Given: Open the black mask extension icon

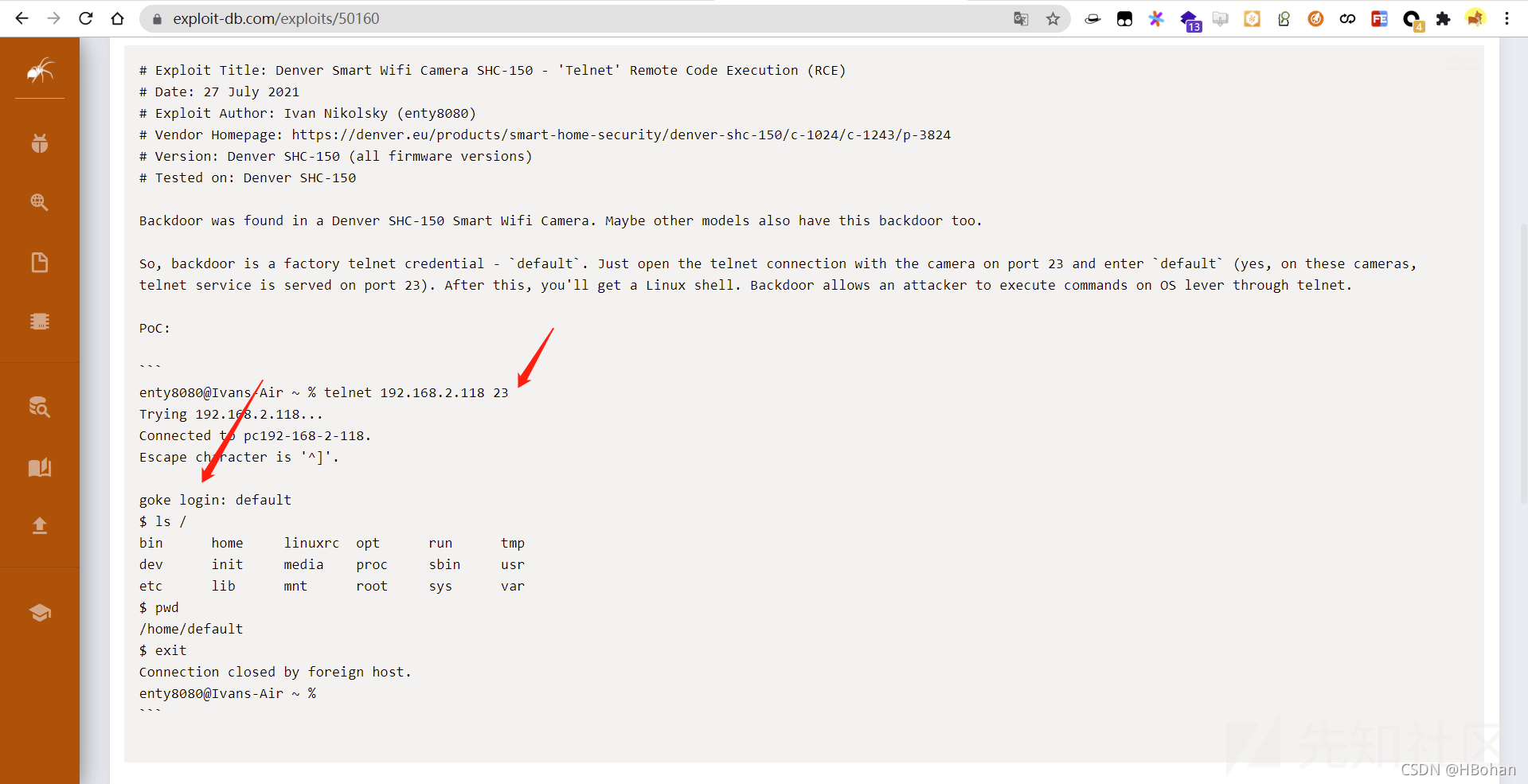Looking at the screenshot, I should click(x=1124, y=18).
